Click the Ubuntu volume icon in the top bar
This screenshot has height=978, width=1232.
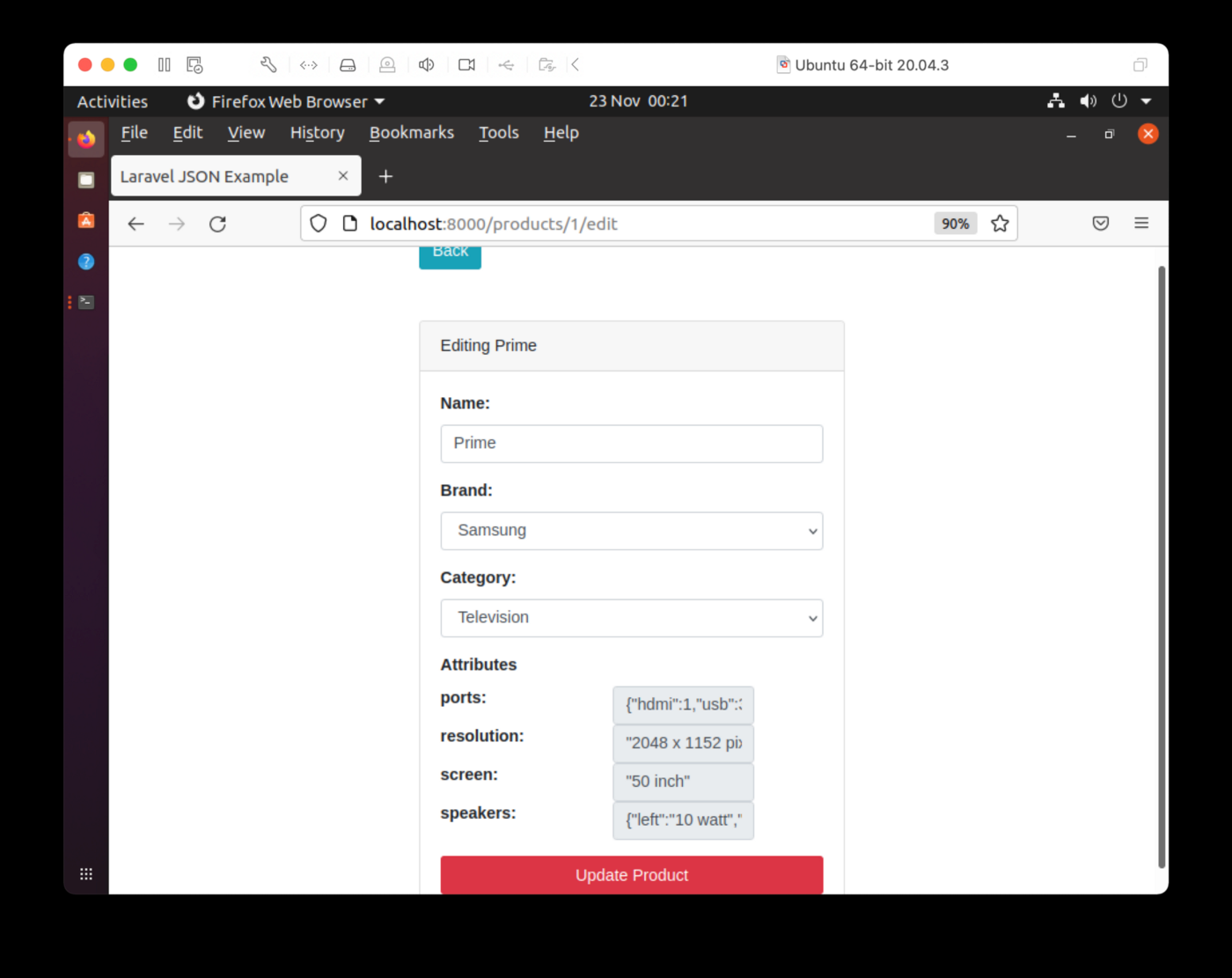coord(1089,101)
